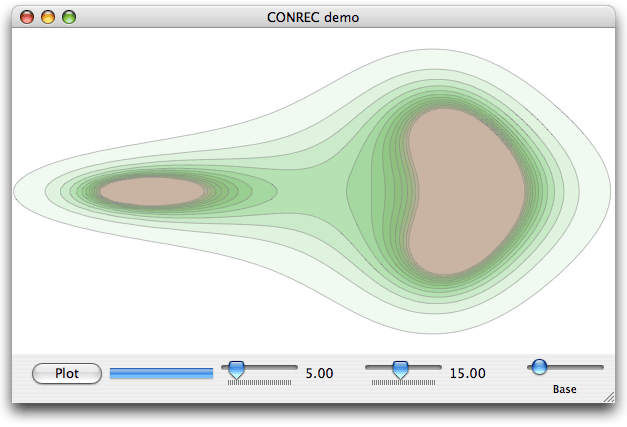This screenshot has width=627, height=427.
Task: Click the CONREC demo title bar text
Action: pyautogui.click(x=314, y=17)
